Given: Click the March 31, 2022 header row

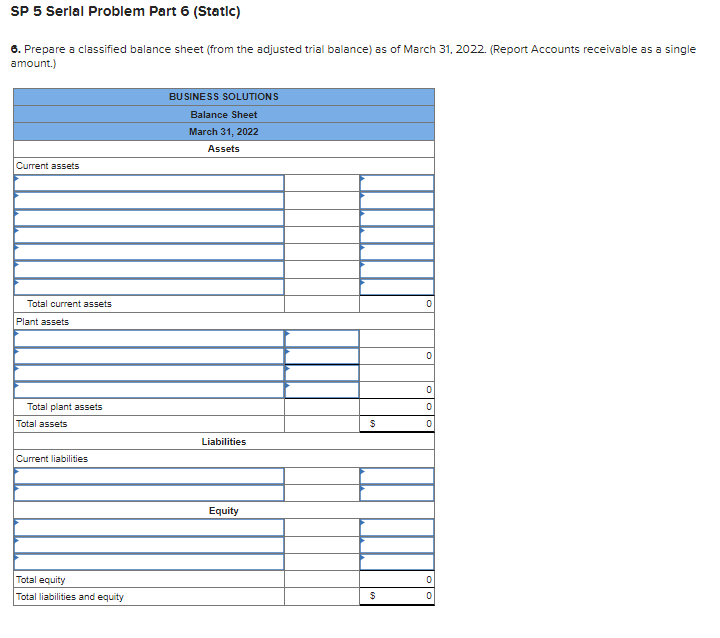Looking at the screenshot, I should pyautogui.click(x=224, y=132).
